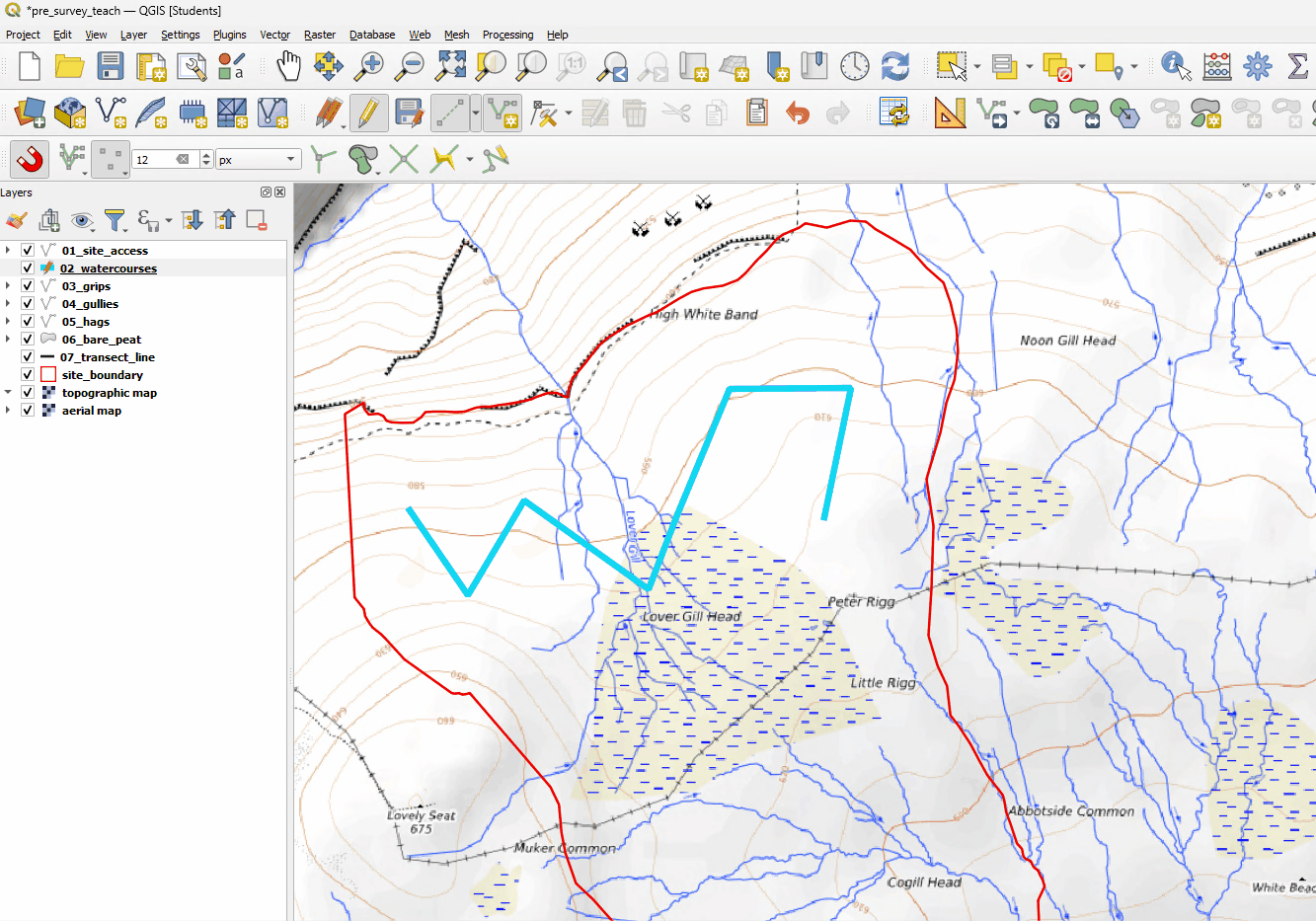The image size is (1316, 921).
Task: Toggle the aerial map layer checkbox
Action: click(x=28, y=411)
